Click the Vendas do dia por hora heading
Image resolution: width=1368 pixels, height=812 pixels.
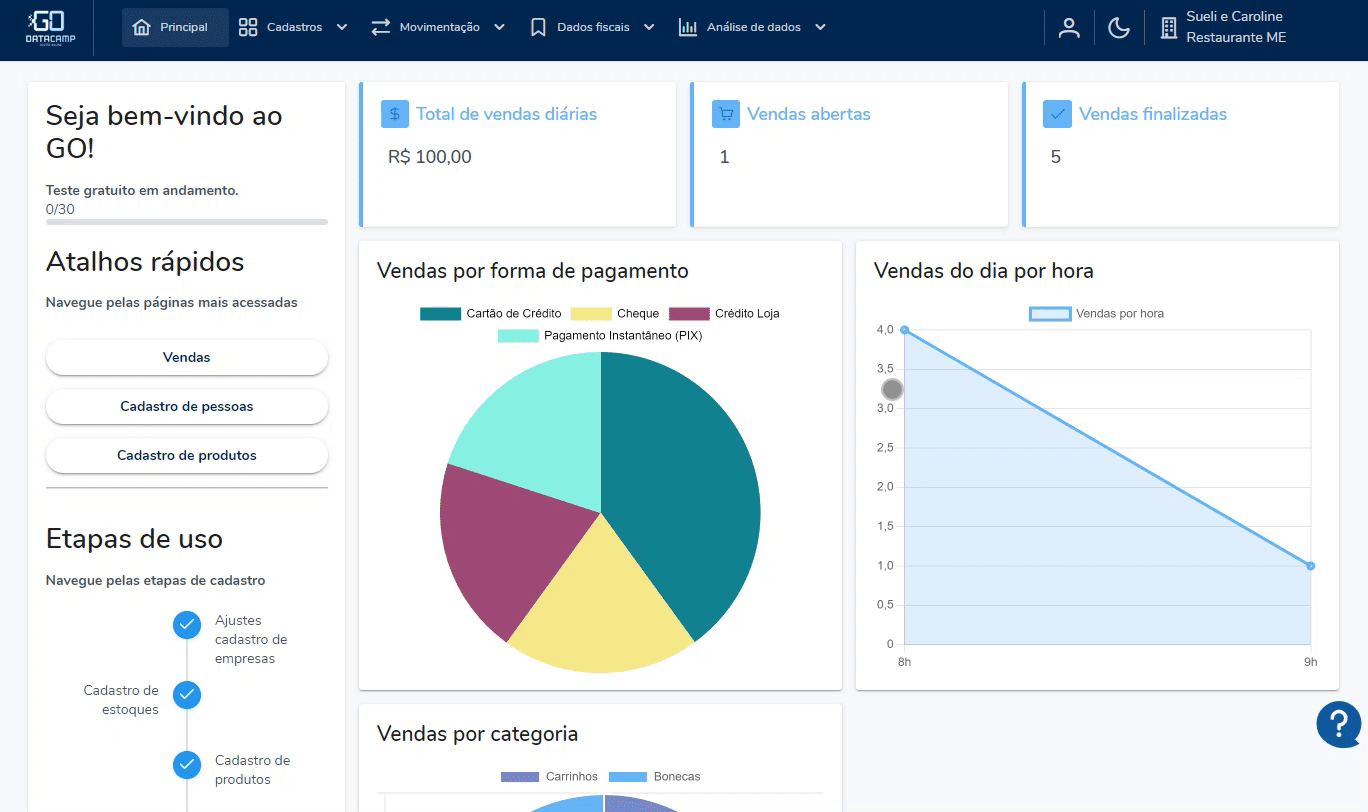(x=984, y=271)
